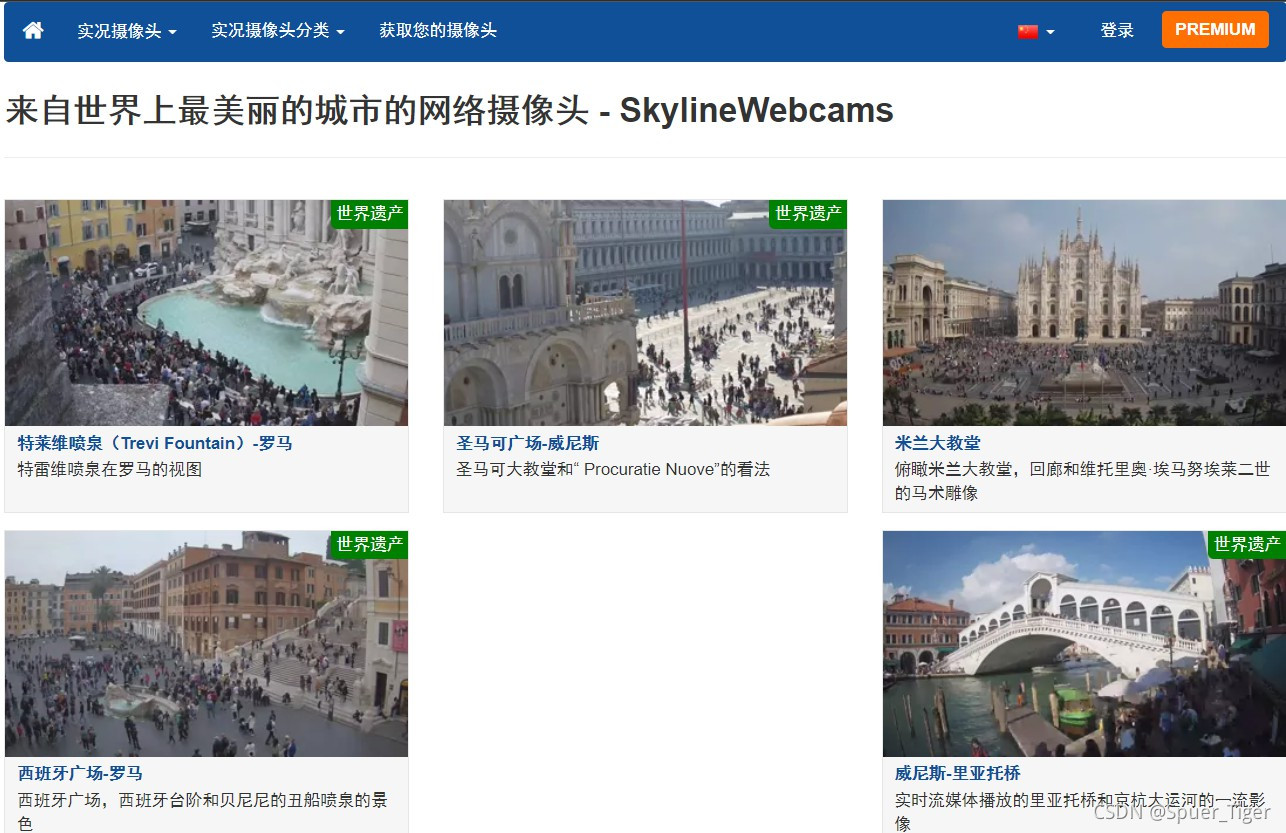Expand the 实况摄像头分类 dropdown menu
This screenshot has width=1286, height=833.
point(278,31)
